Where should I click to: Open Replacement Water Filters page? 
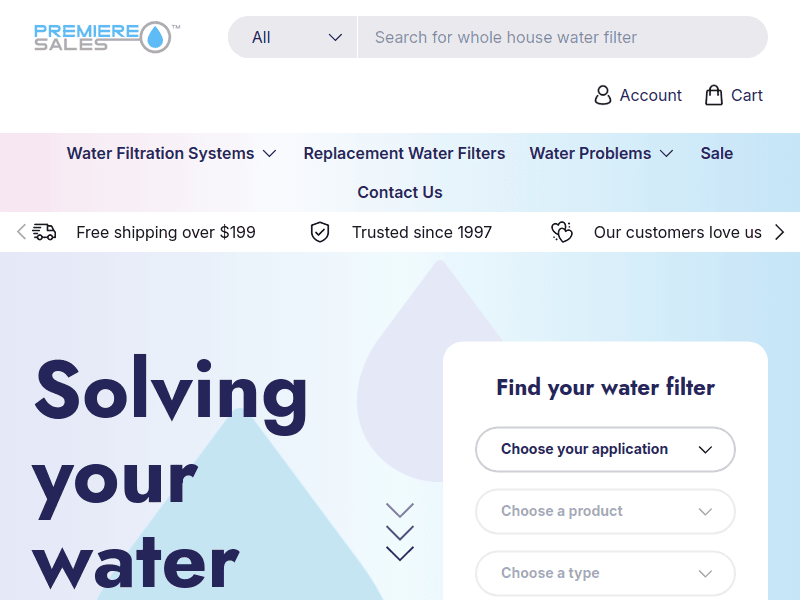pyautogui.click(x=404, y=153)
